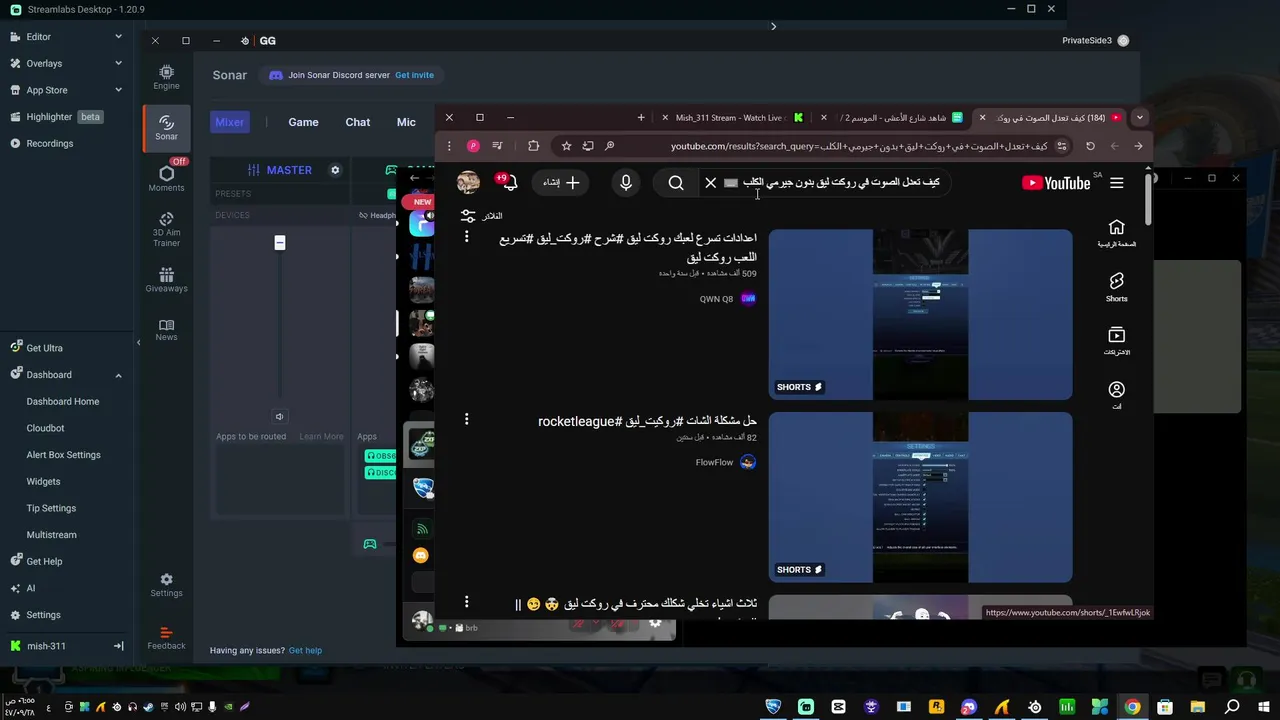Open Moments in the GG sidebar
This screenshot has width=1280, height=720.
pos(166,178)
